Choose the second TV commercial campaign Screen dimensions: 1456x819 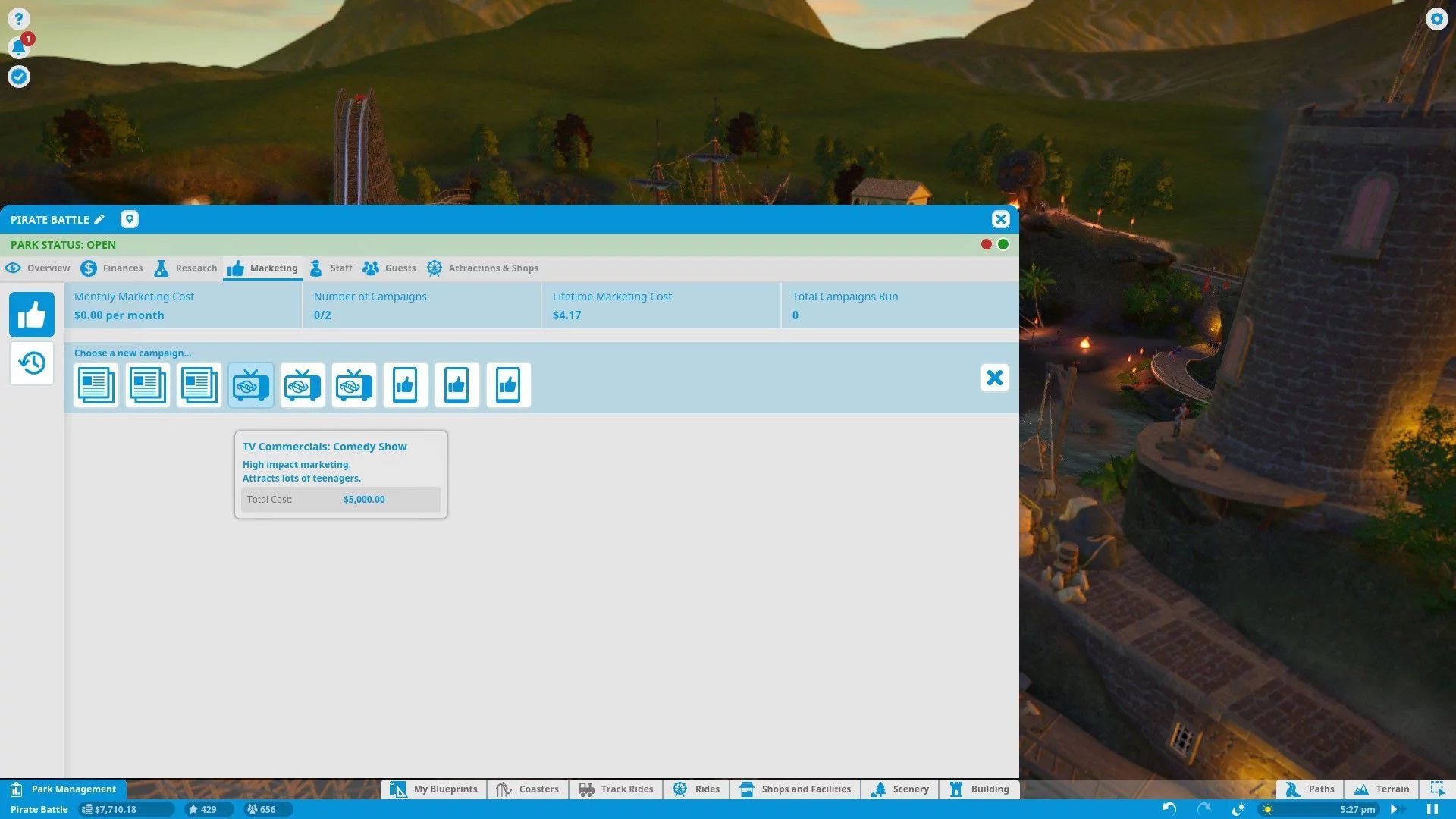tap(303, 385)
